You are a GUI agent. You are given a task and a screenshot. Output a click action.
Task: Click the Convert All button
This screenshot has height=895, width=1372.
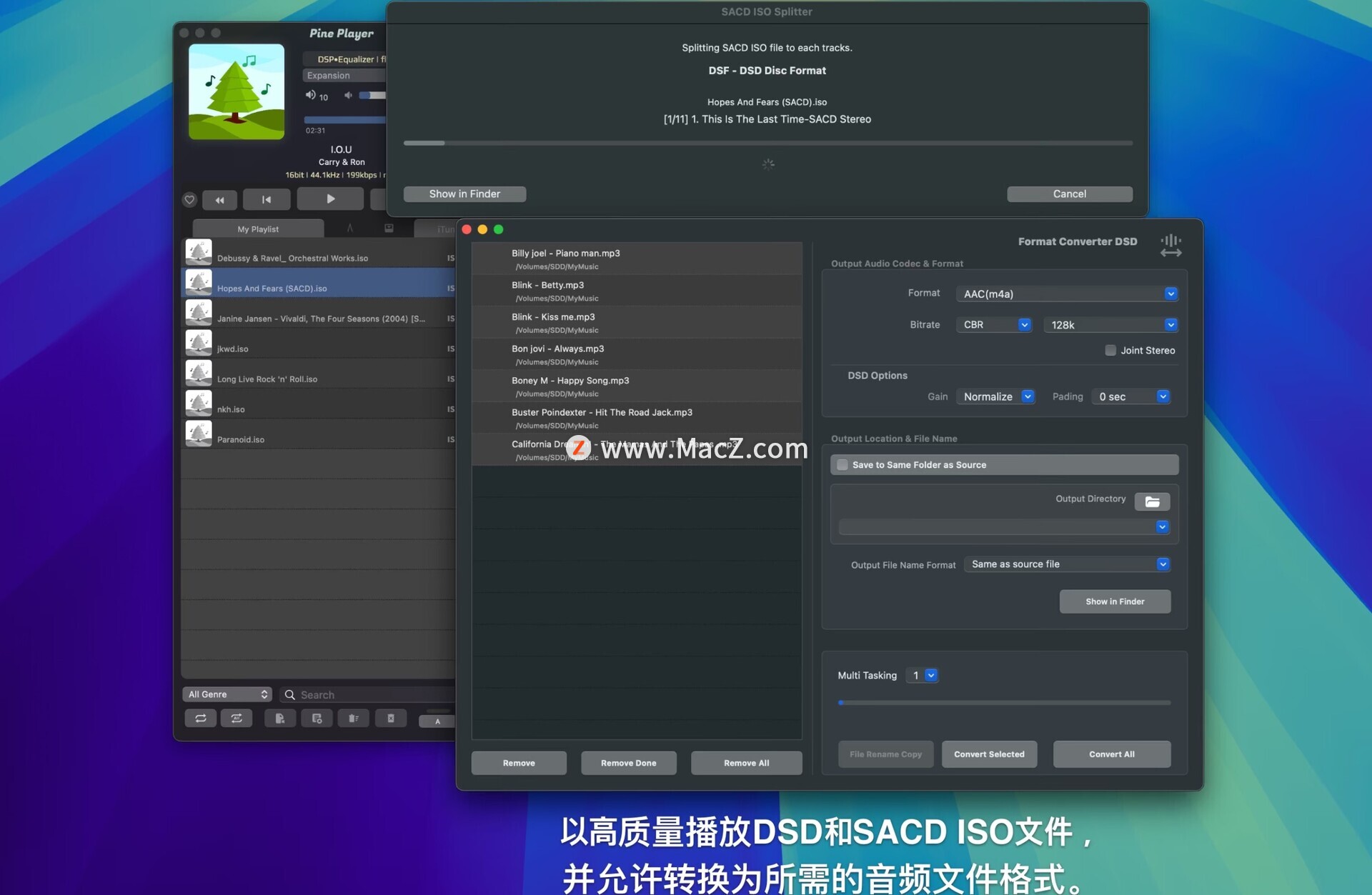[1111, 754]
